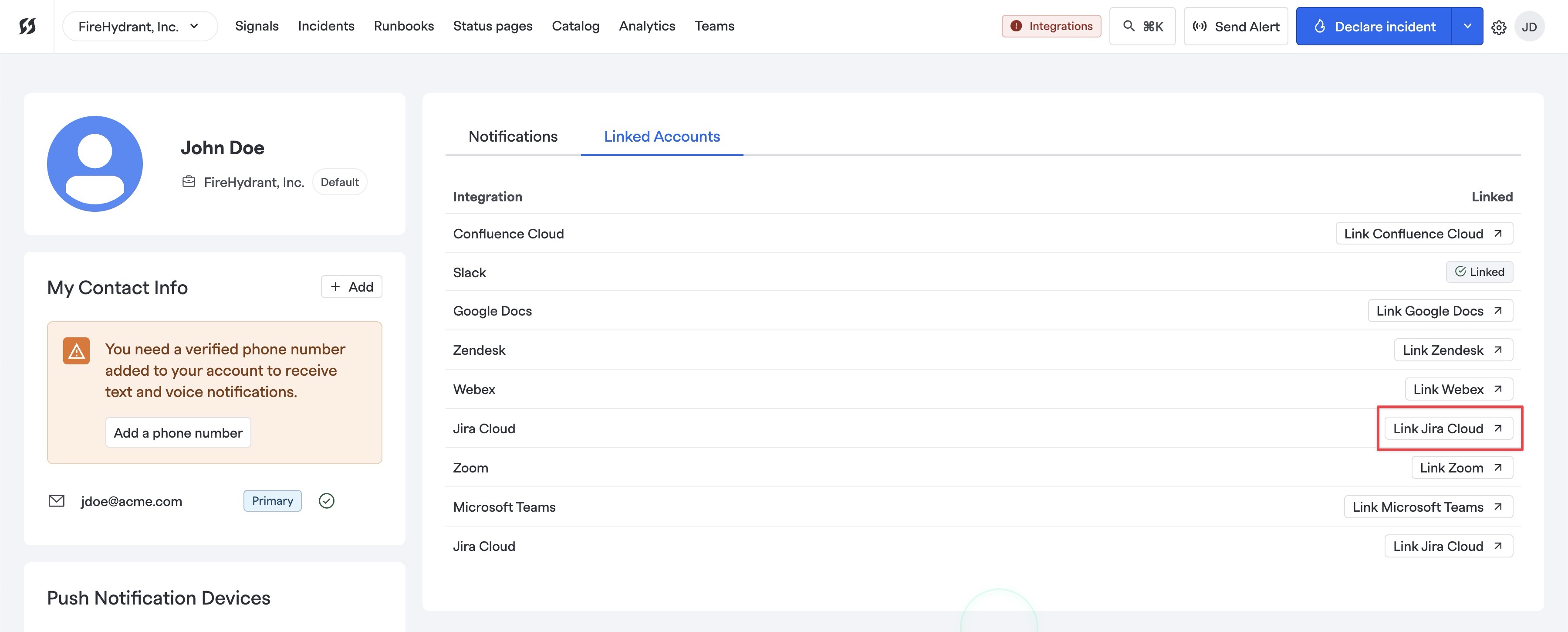Click the external arrow on Link Confluence Cloud
Viewport: 1568px width, 632px height.
tap(1498, 233)
